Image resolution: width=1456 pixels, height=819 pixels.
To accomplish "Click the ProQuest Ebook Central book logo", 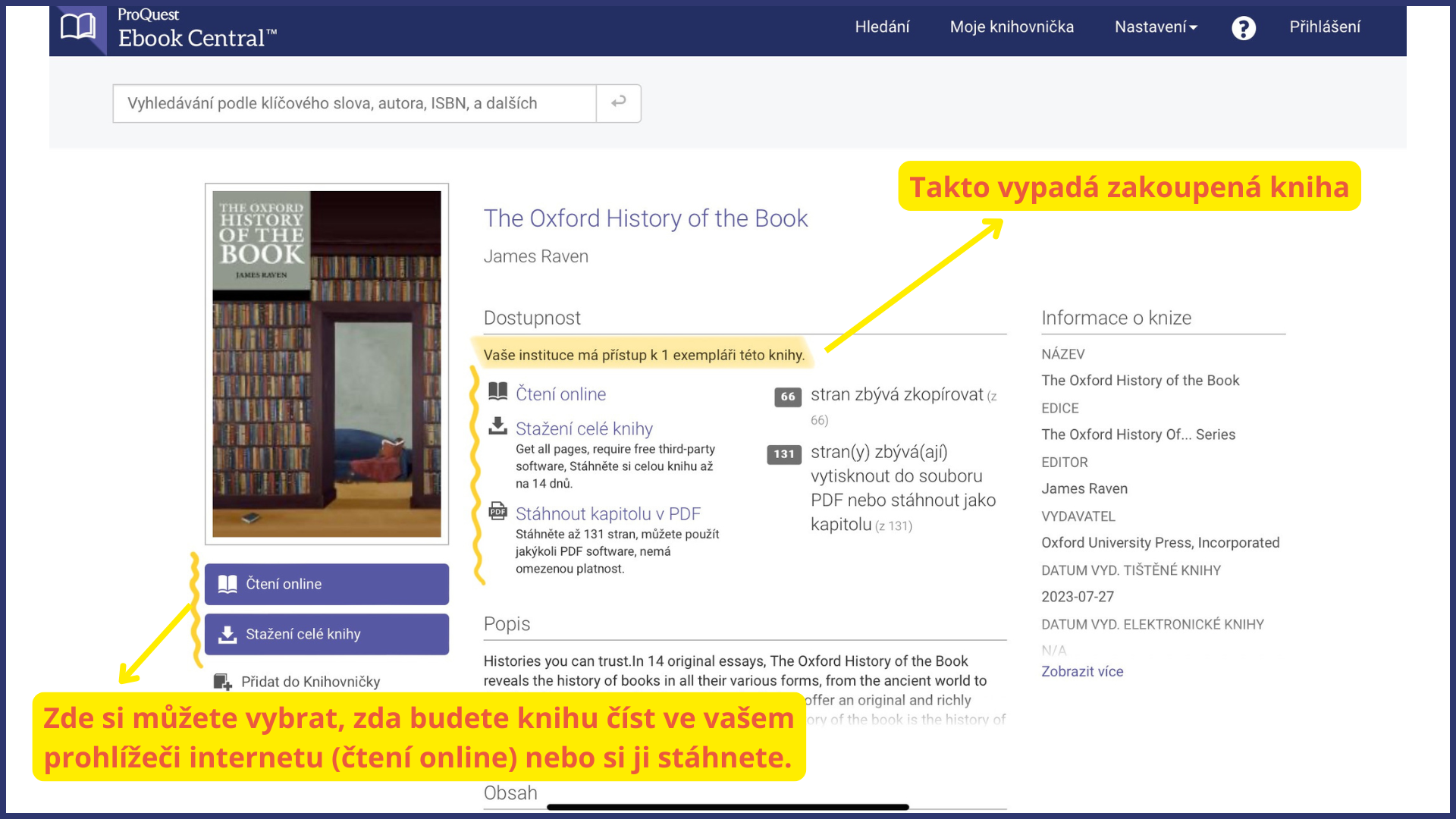I will coord(79,29).
